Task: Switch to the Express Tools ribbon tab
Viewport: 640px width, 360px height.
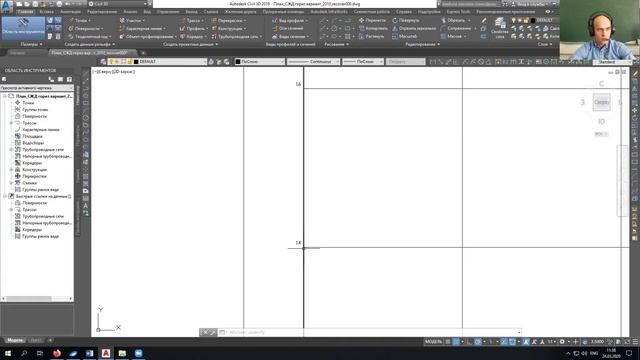Action: coord(458,12)
